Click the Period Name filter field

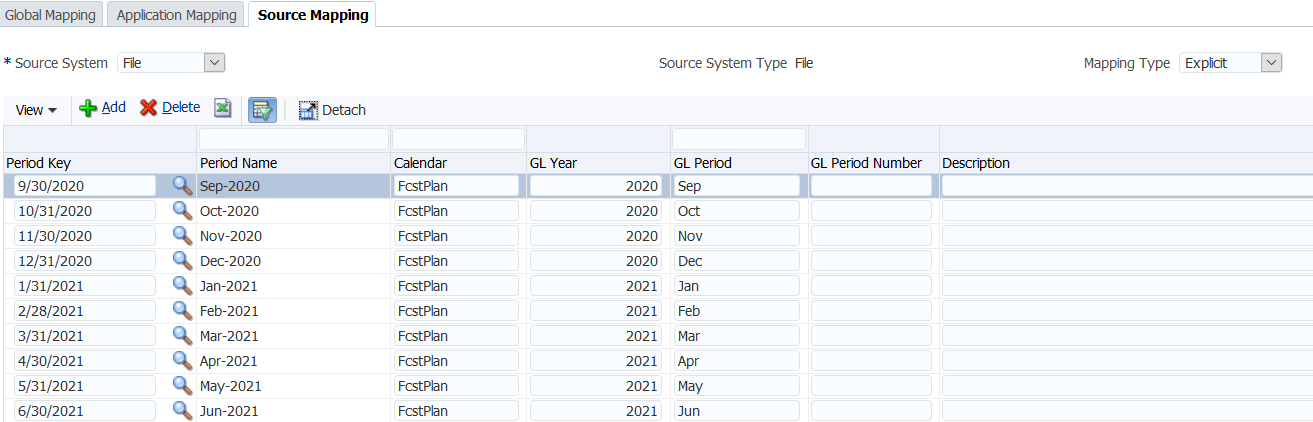point(293,138)
